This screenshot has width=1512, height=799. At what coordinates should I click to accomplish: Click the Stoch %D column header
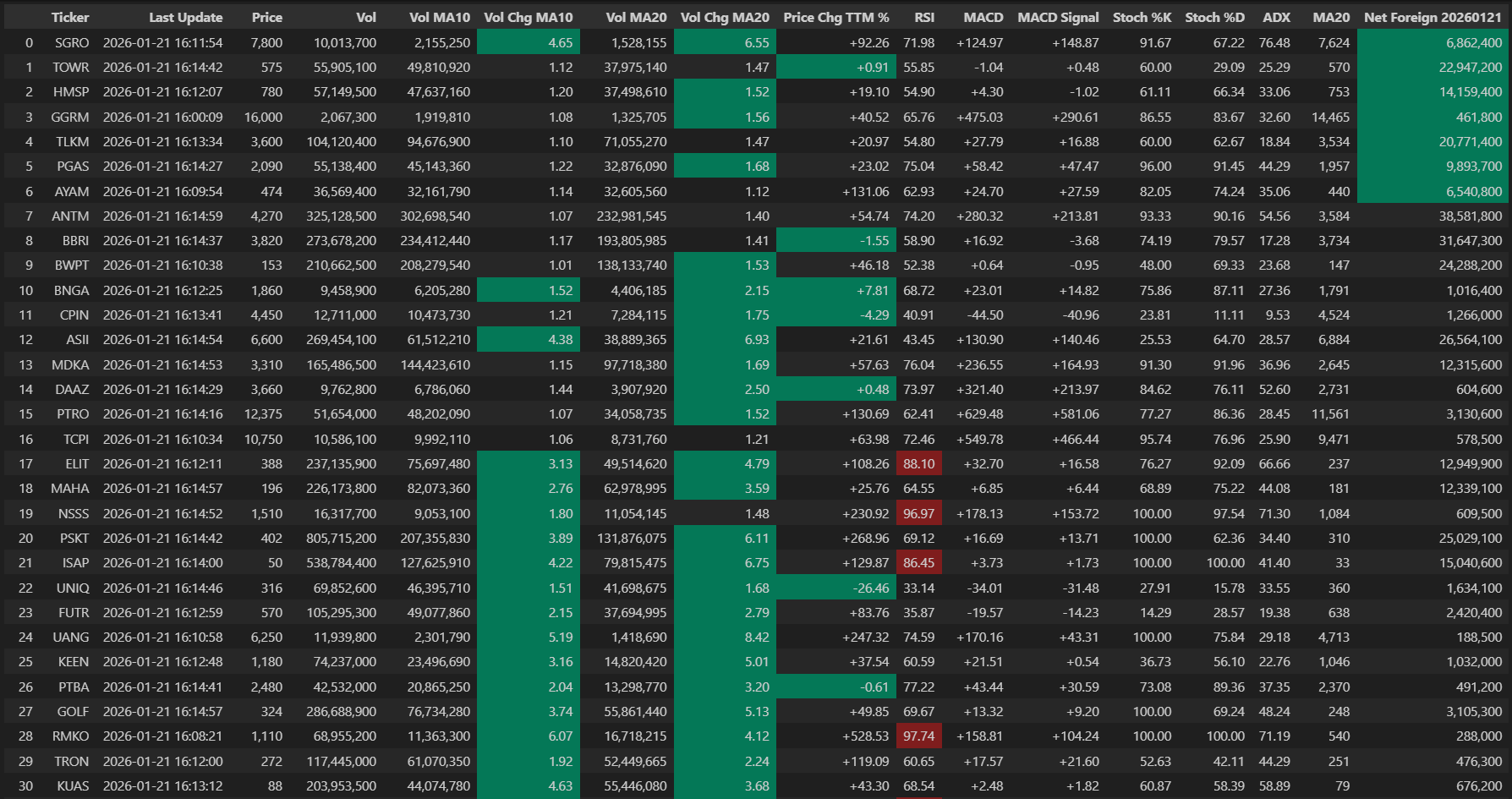1214,17
